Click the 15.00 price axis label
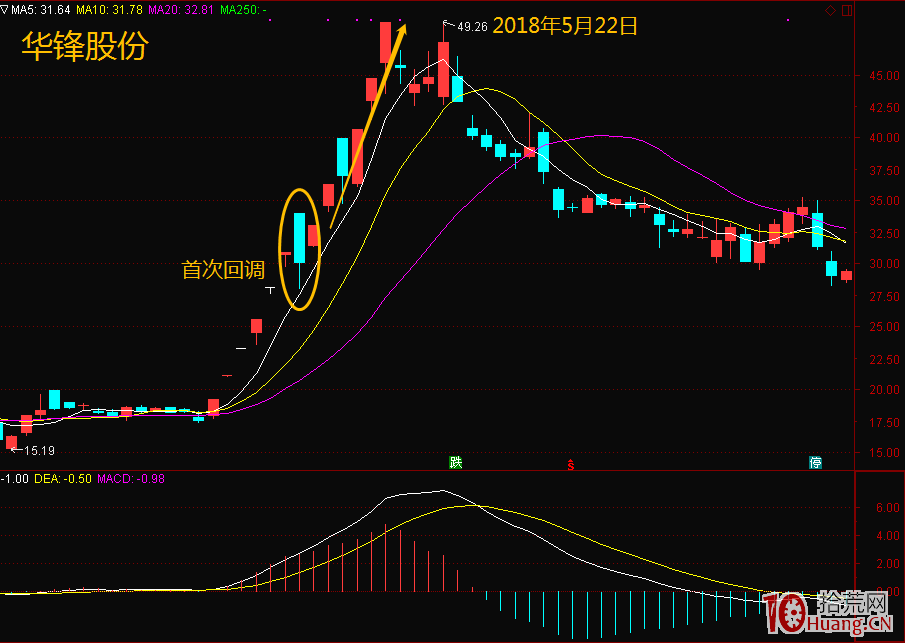The image size is (905, 643). (x=884, y=453)
